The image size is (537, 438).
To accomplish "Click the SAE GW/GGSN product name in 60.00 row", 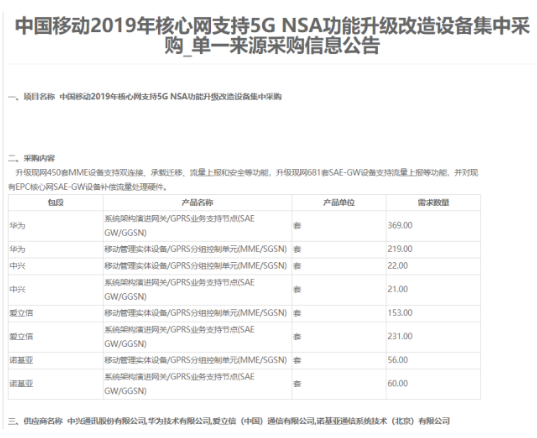I will click(179, 384).
